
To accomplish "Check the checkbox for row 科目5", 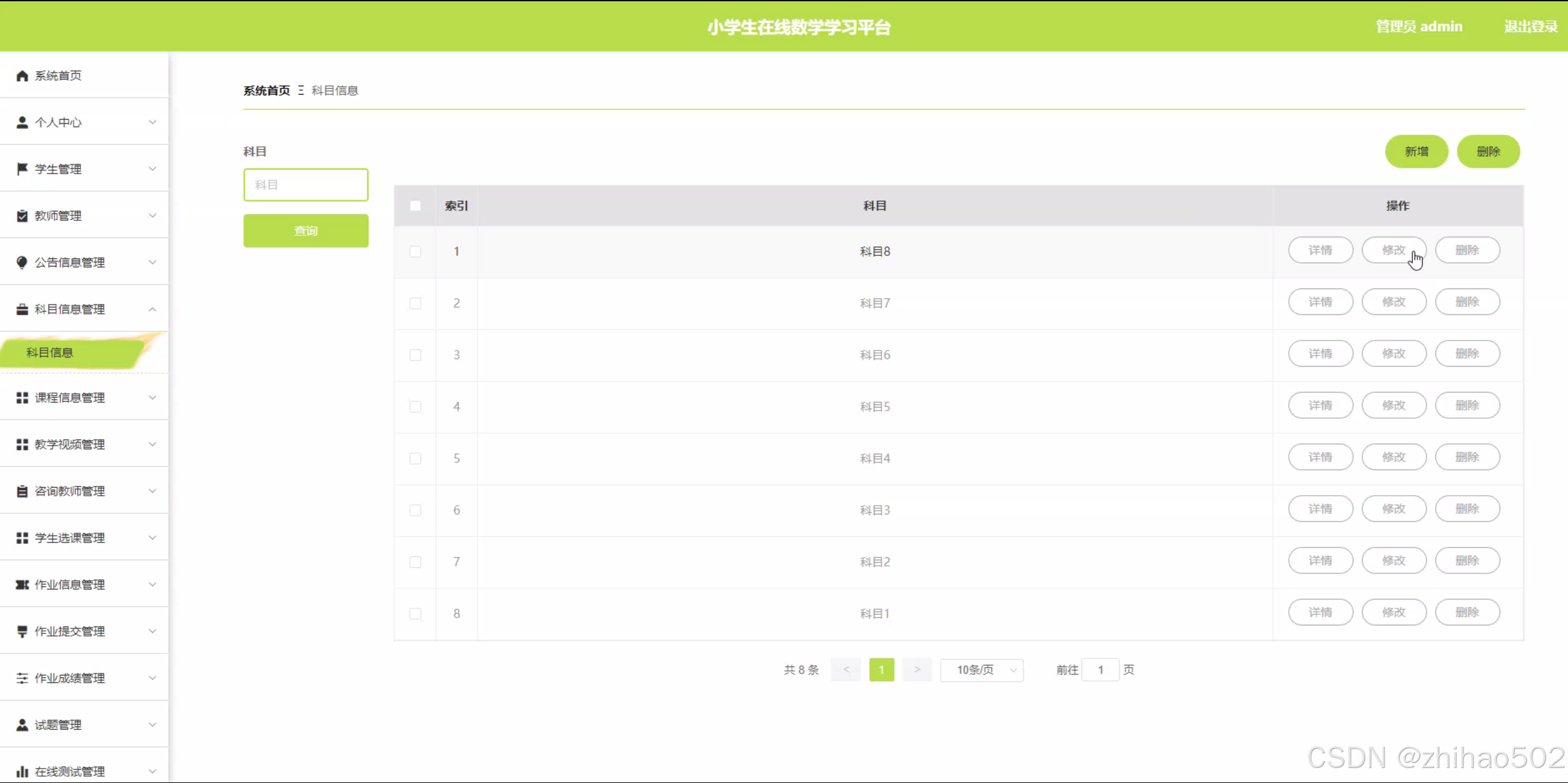I will [415, 407].
